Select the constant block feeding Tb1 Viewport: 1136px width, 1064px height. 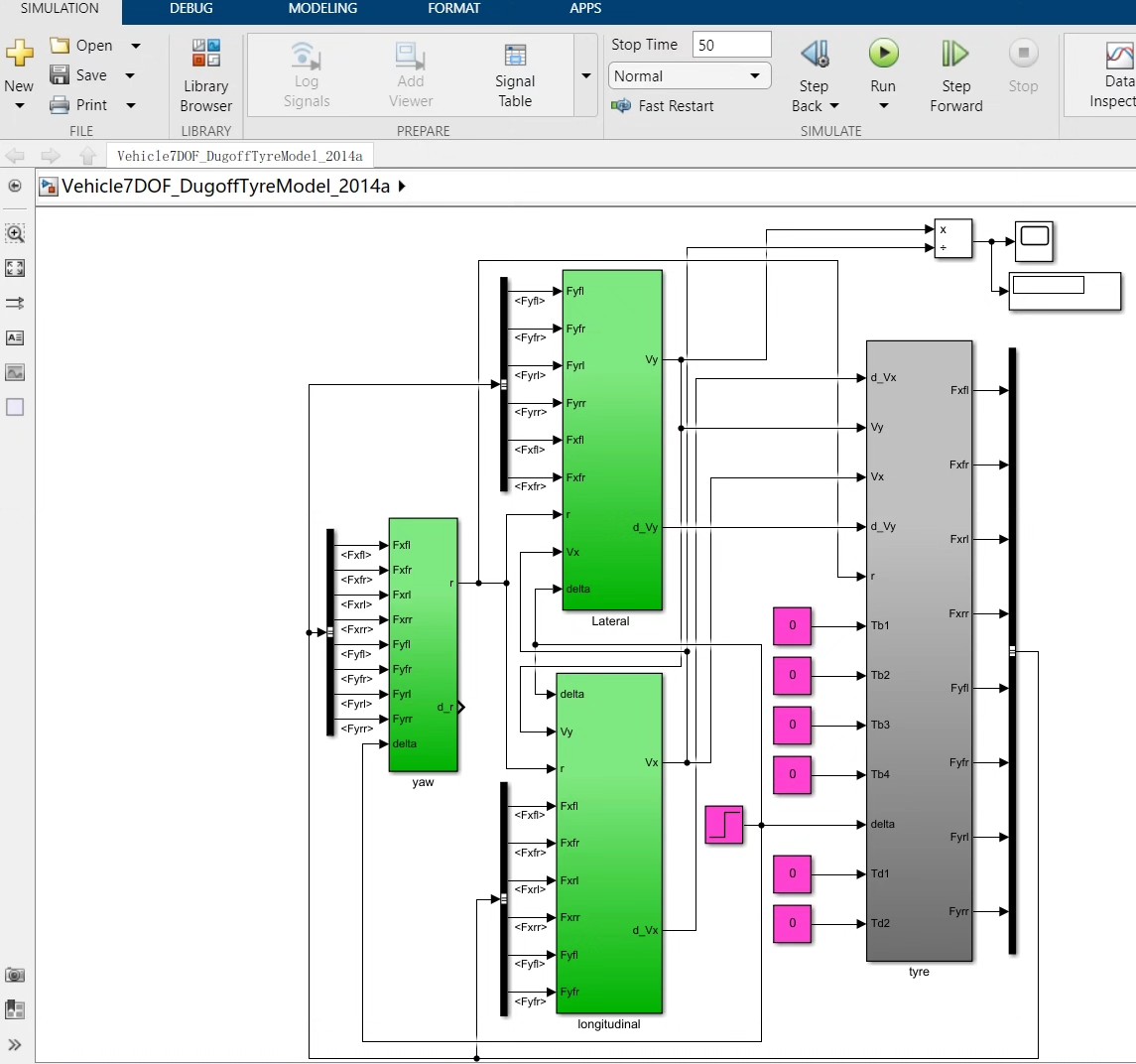tap(792, 626)
